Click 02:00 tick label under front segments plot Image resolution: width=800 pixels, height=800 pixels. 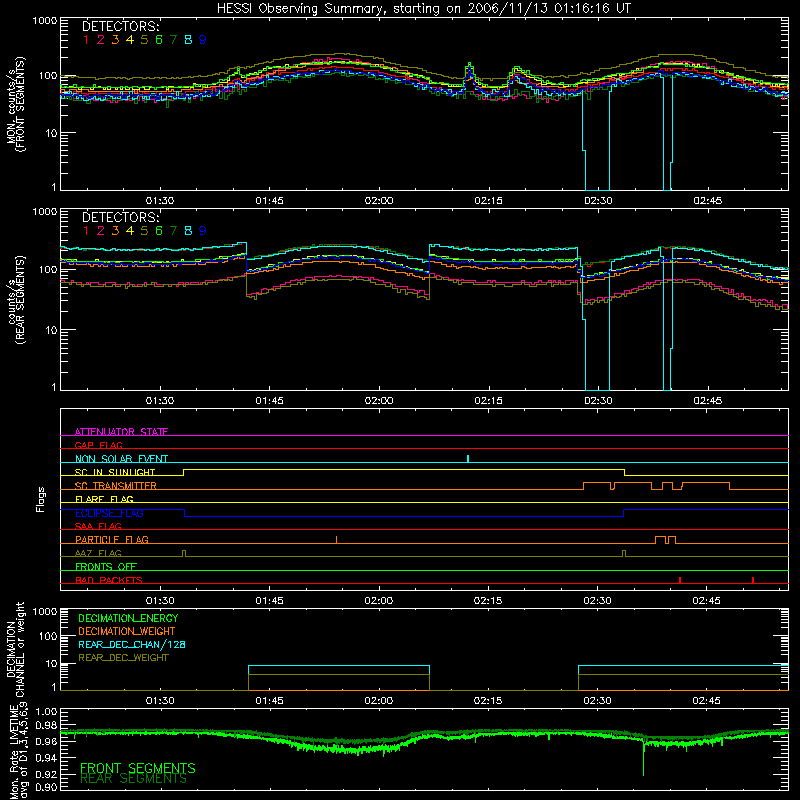click(379, 201)
